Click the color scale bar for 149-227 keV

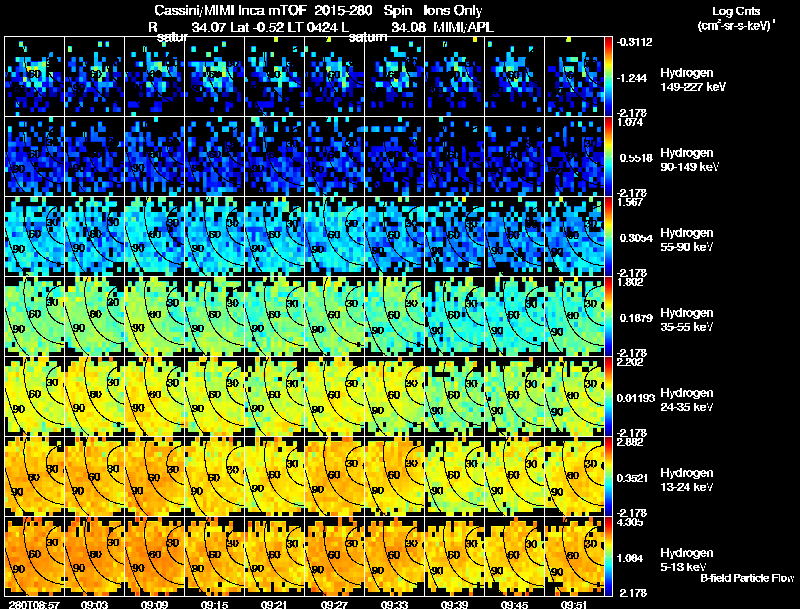(608, 76)
